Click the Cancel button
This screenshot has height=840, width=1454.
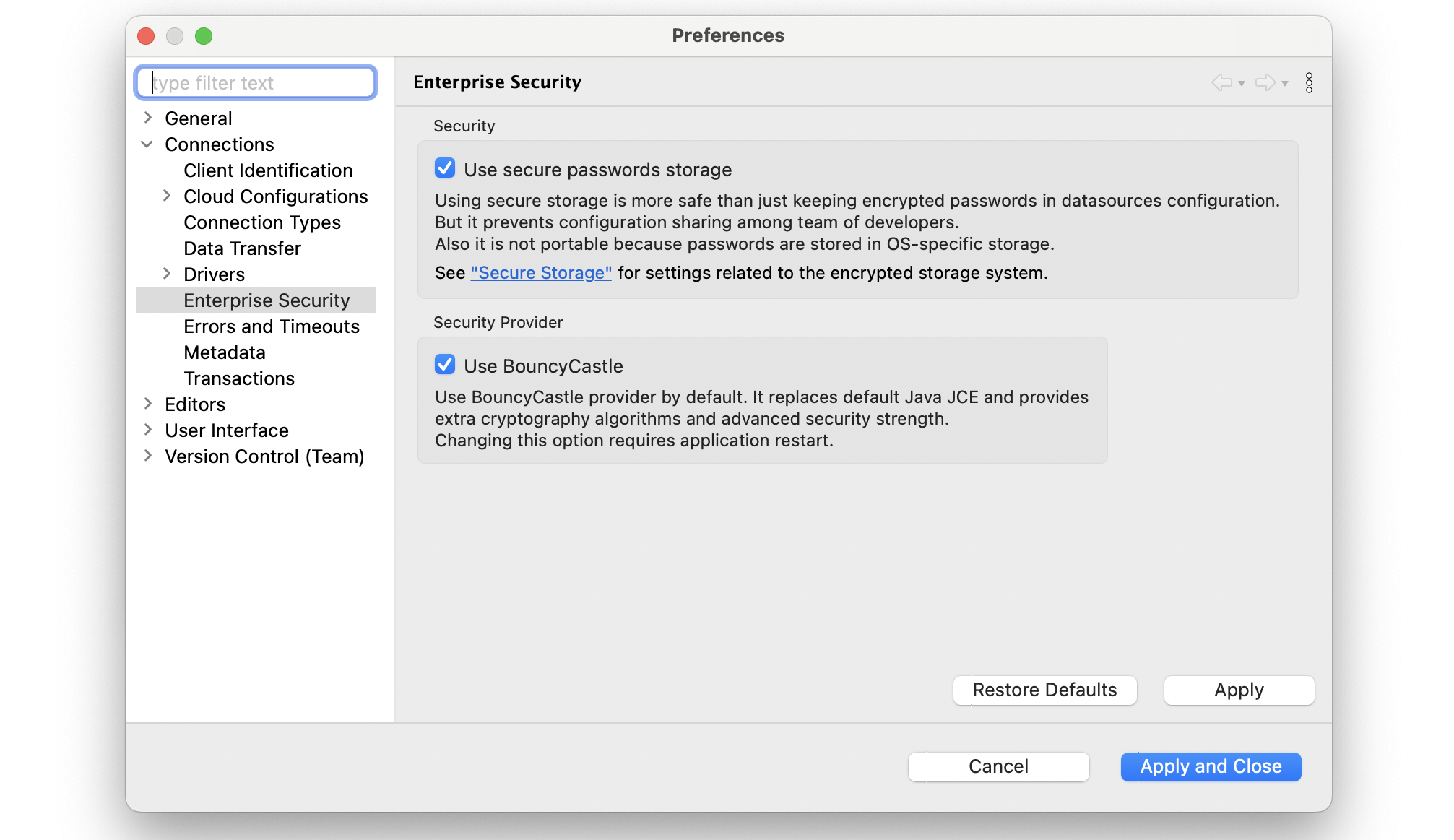coord(998,766)
